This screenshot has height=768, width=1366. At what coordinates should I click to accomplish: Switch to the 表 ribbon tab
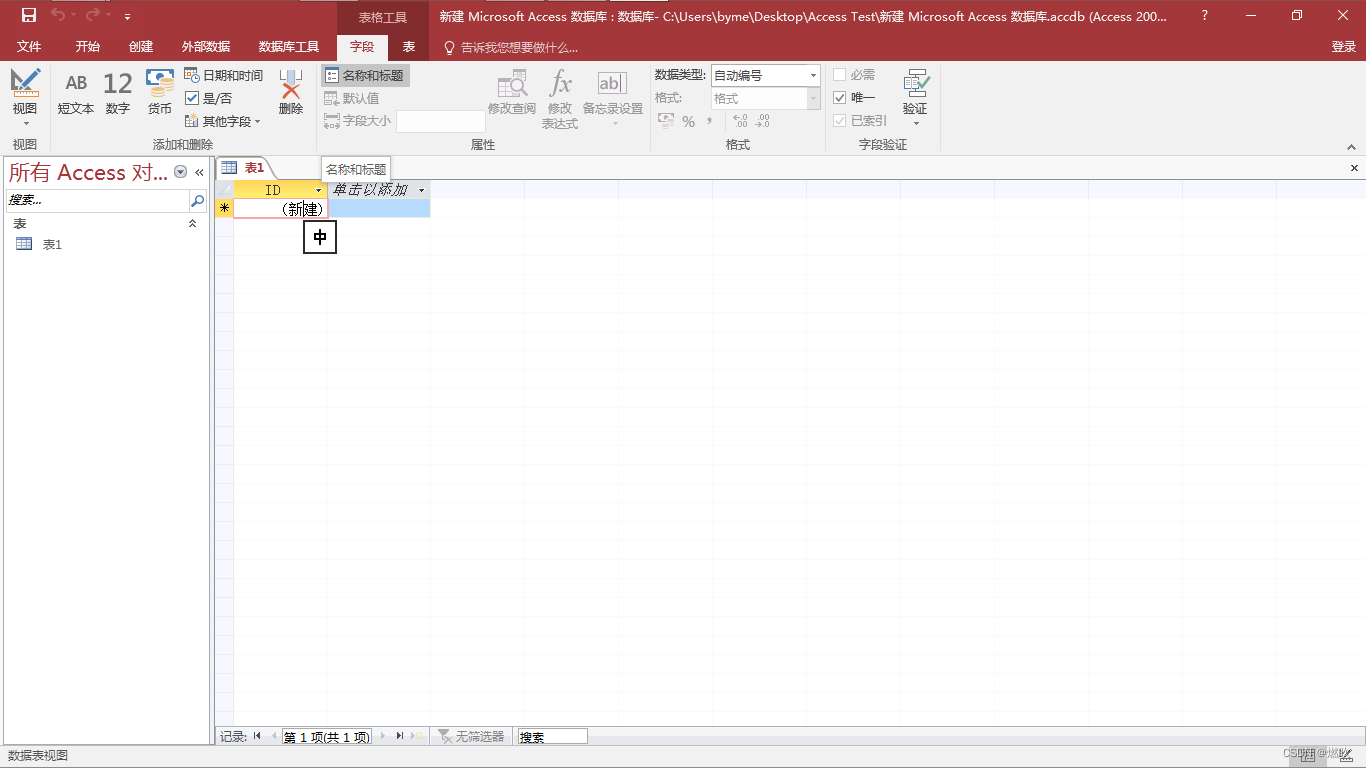[x=409, y=47]
